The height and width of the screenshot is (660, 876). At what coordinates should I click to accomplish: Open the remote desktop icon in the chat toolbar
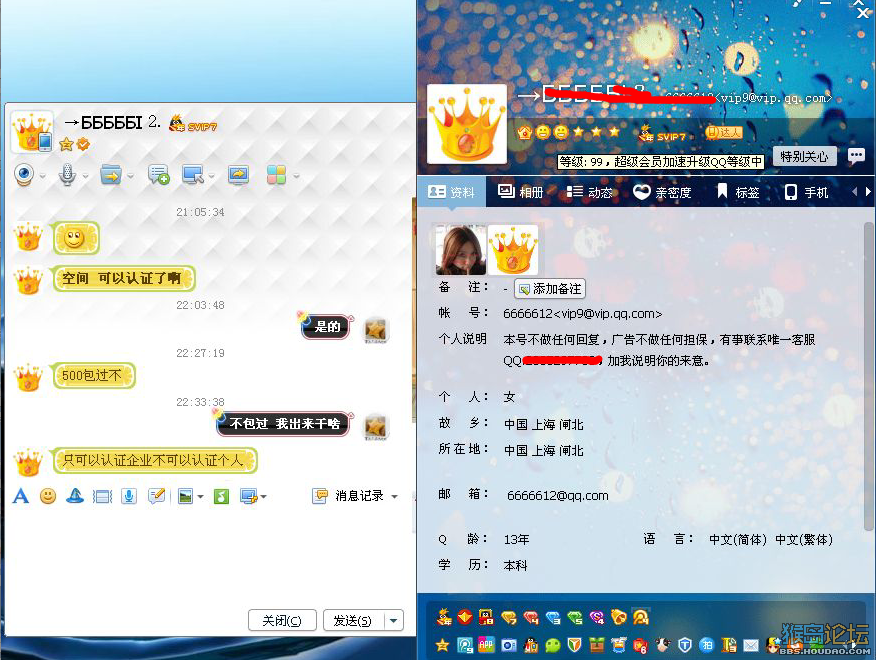coord(193,175)
